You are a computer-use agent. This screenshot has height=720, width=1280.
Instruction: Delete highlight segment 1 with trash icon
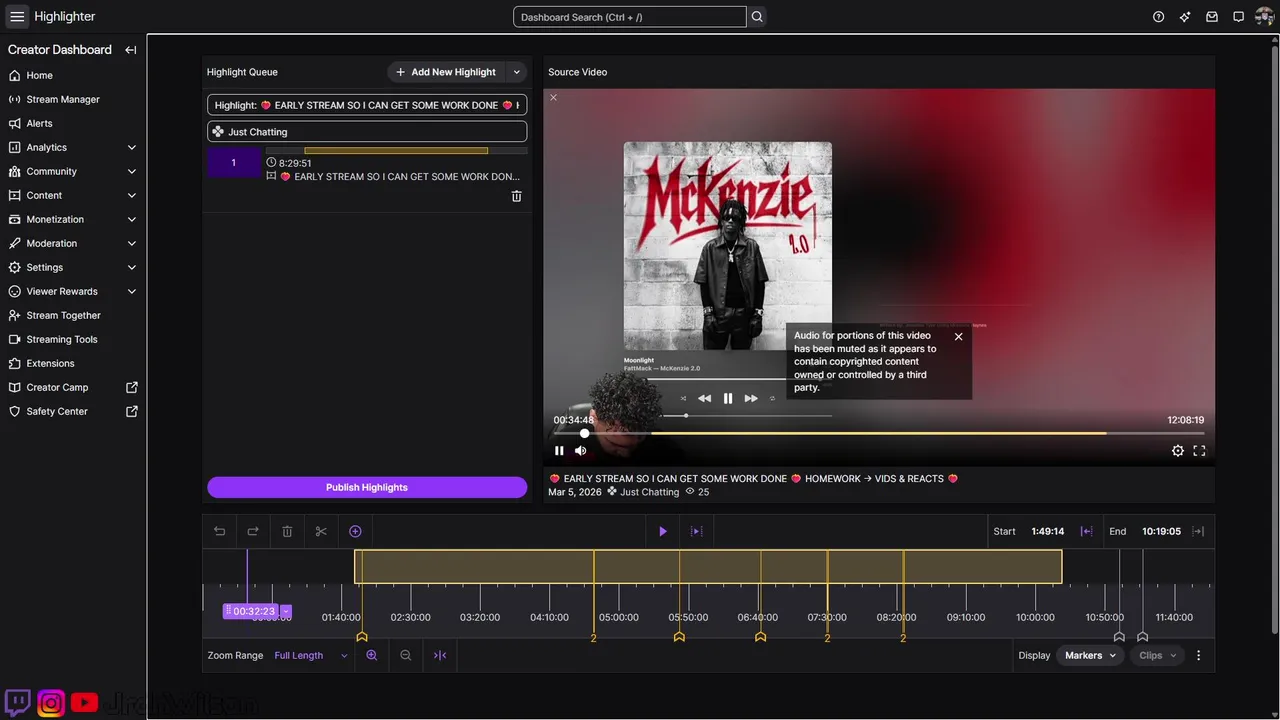(x=516, y=196)
